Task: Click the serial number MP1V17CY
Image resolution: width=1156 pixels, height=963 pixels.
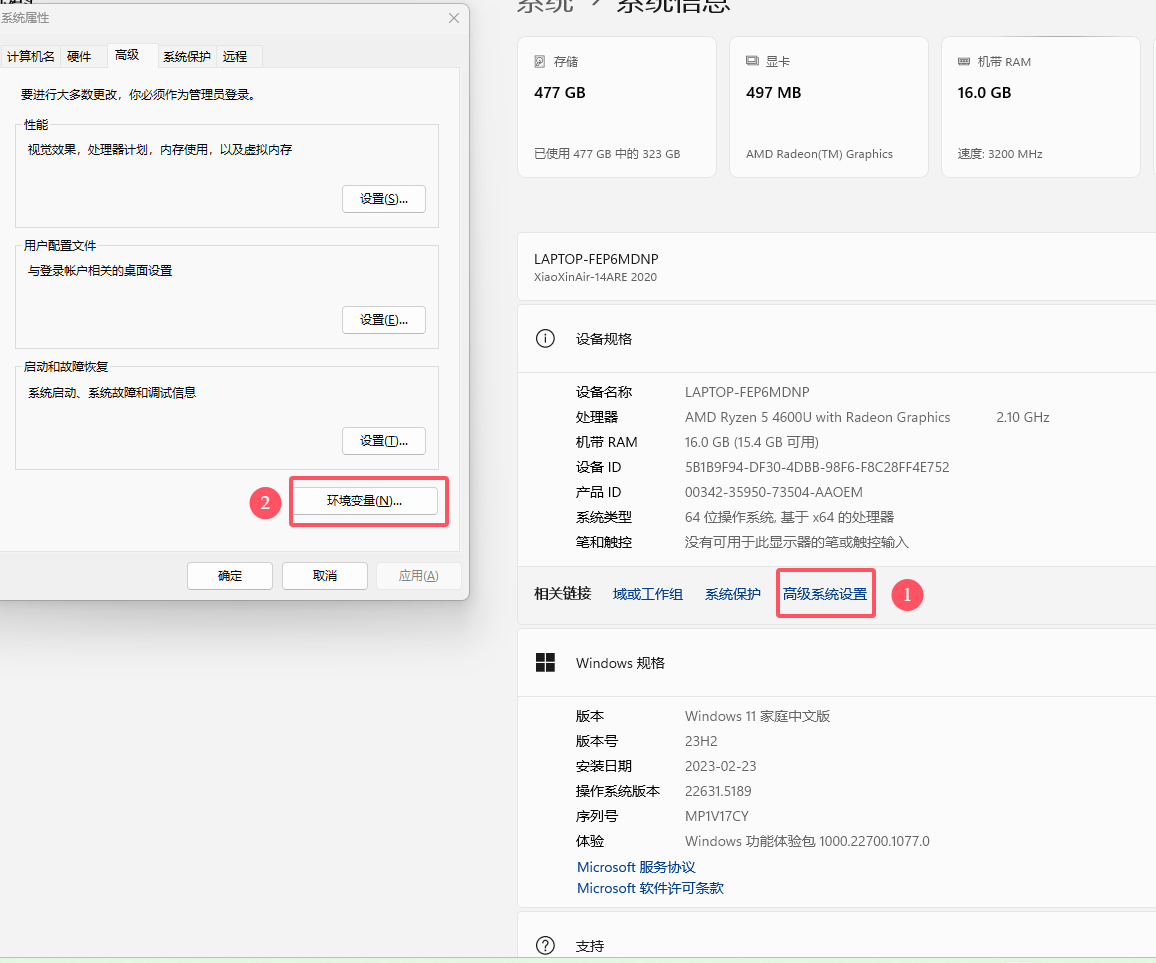Action: pos(717,816)
